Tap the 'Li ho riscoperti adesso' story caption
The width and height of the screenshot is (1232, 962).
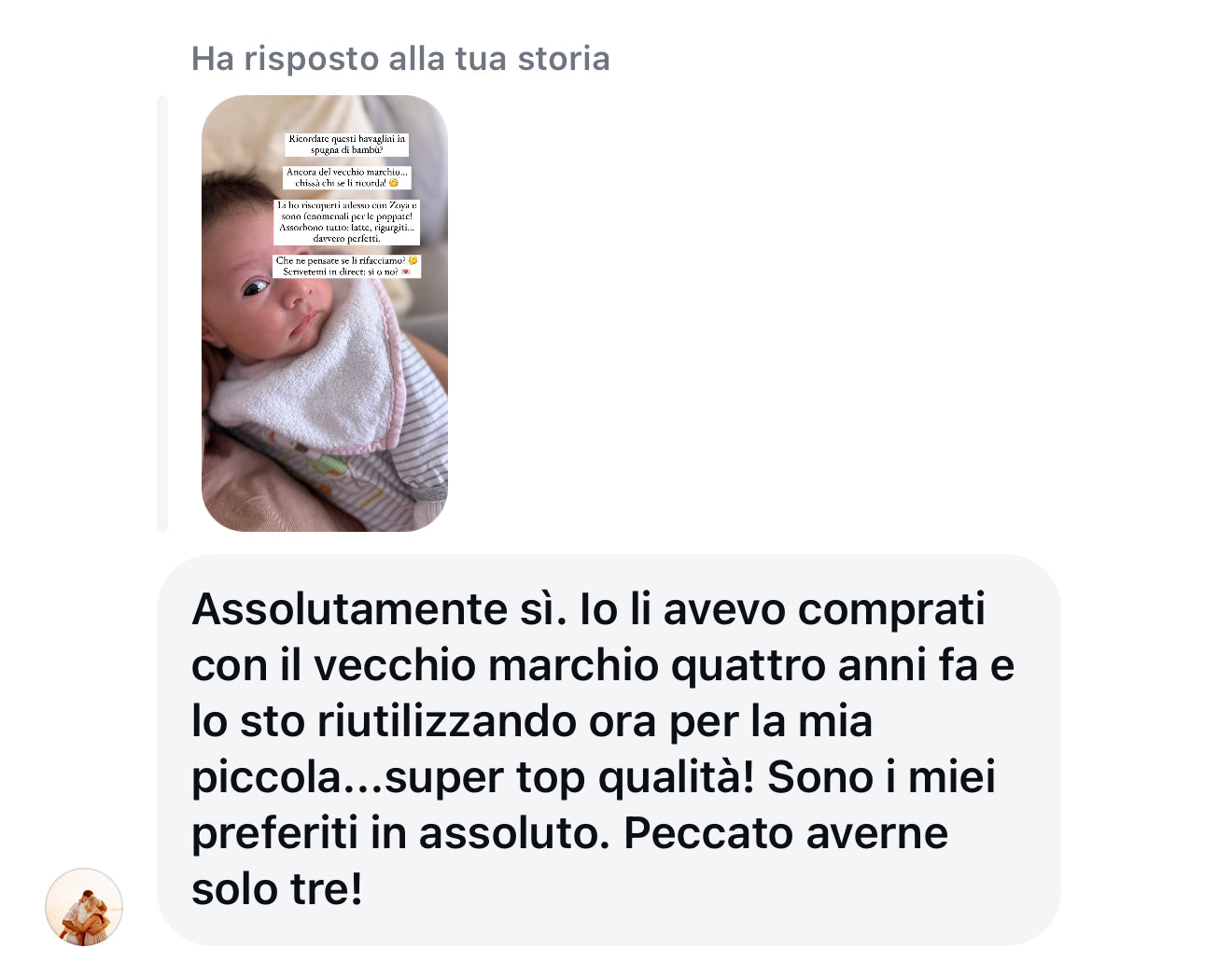346,222
